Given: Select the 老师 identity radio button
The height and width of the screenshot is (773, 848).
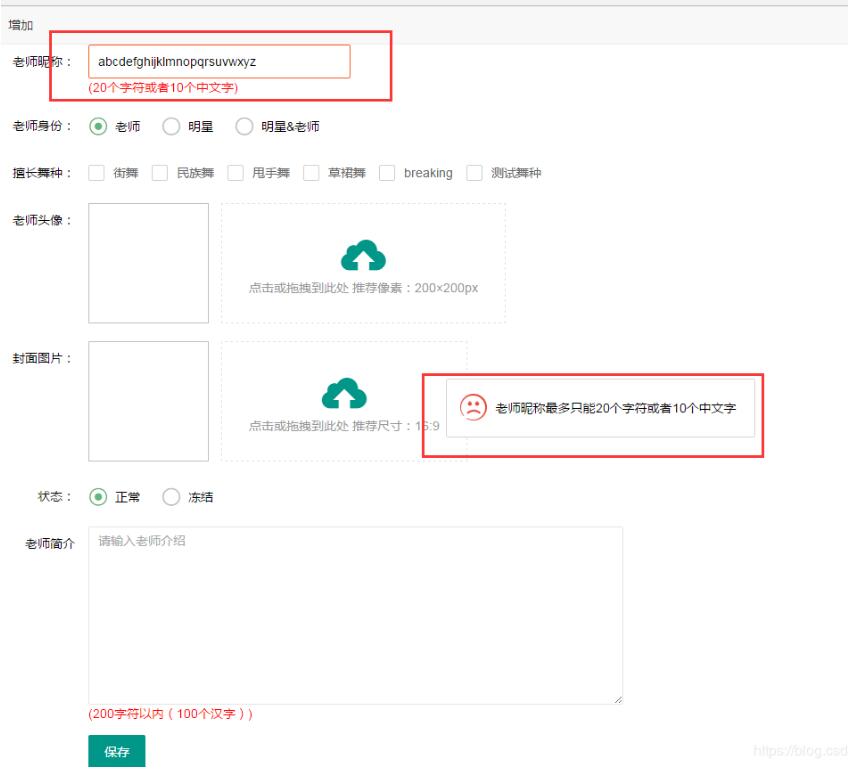Looking at the screenshot, I should tap(98, 127).
